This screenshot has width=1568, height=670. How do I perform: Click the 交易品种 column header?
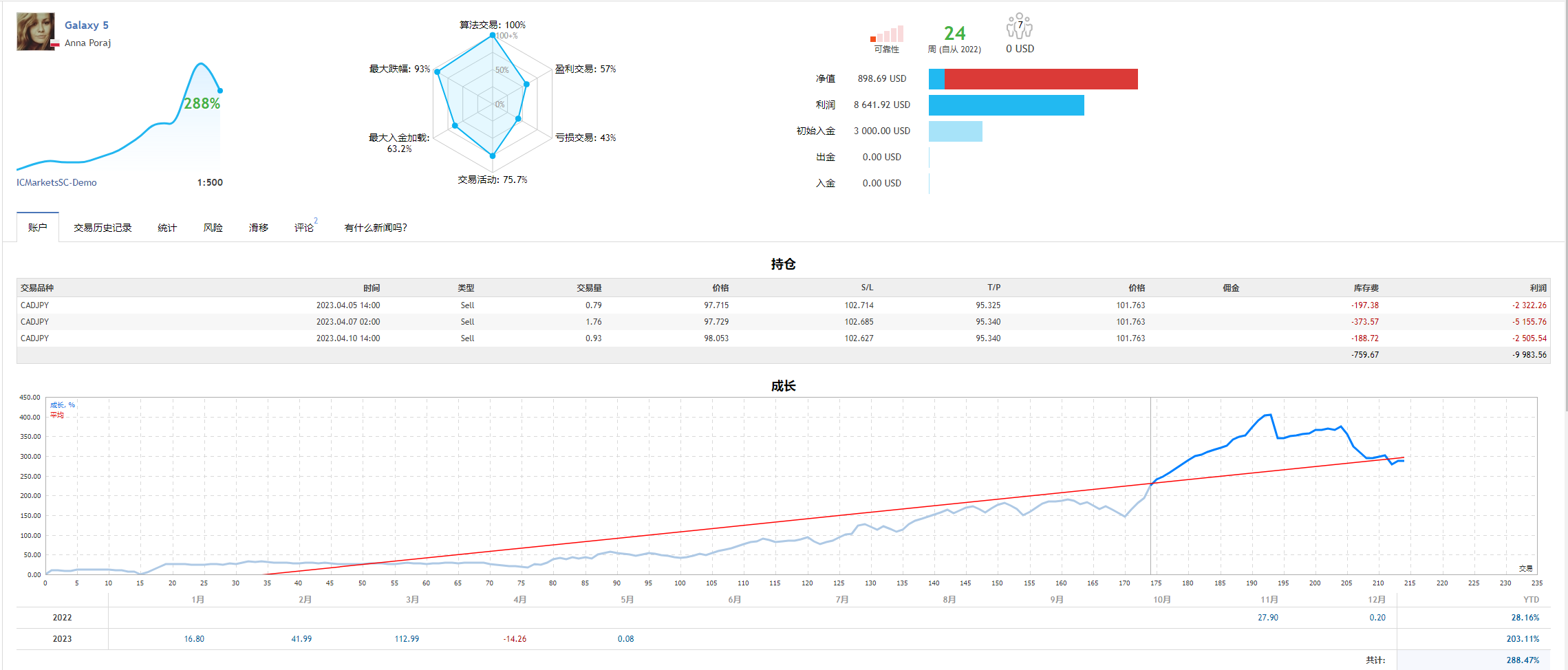pos(37,288)
